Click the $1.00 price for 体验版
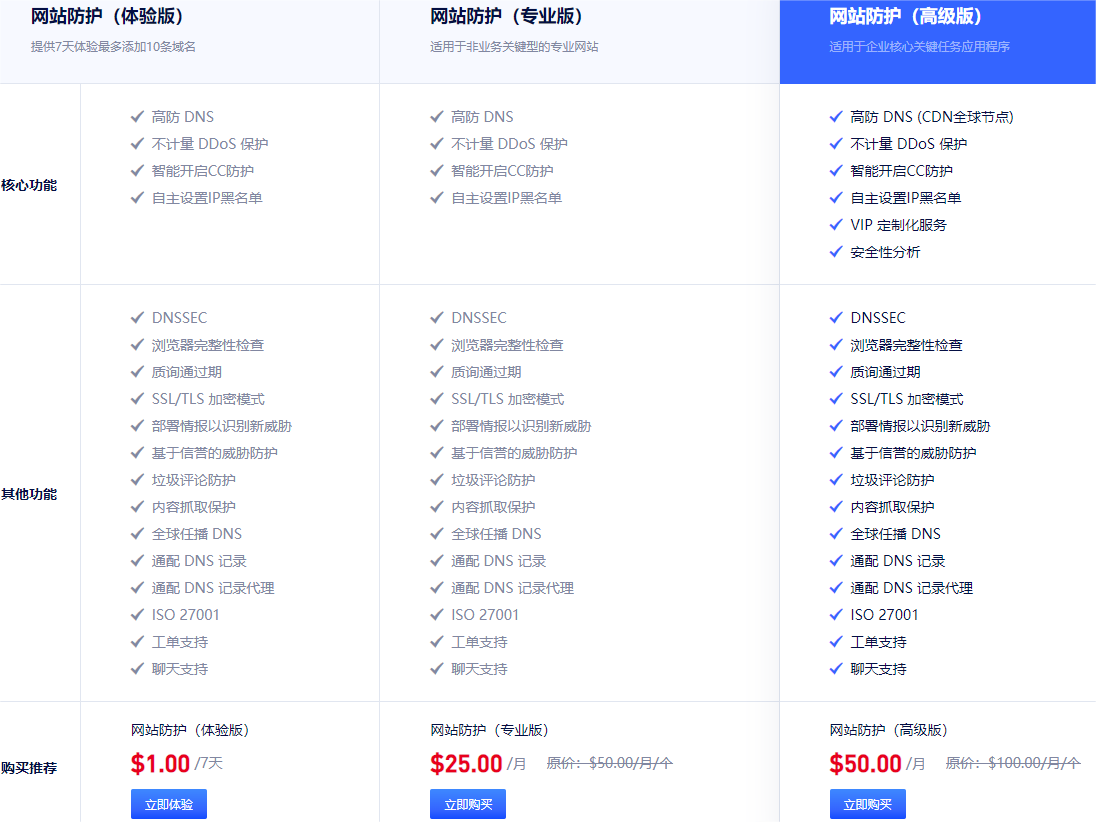Viewport: 1096px width, 822px height. pyautogui.click(x=160, y=763)
